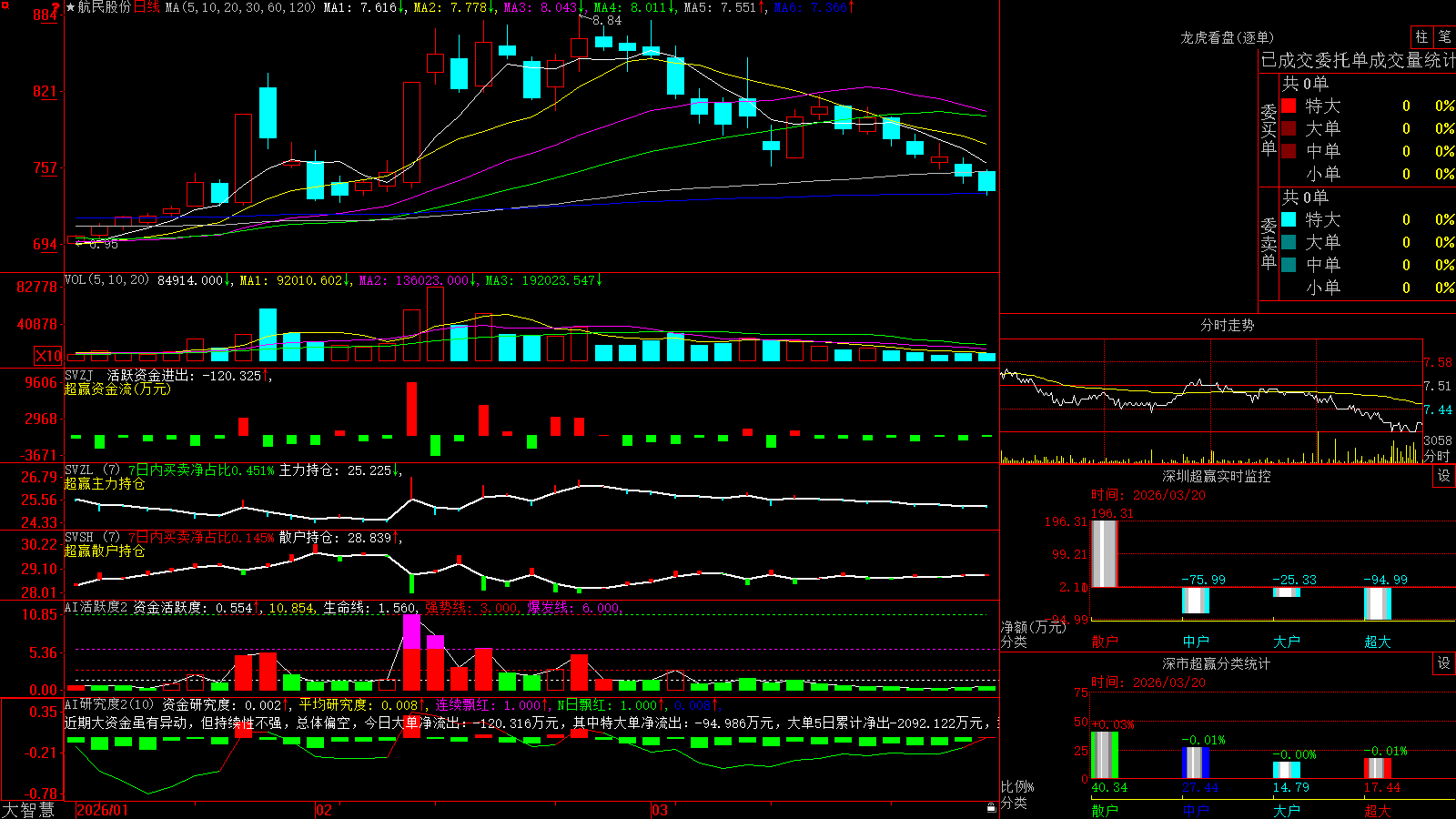Click the lock icon on the timeline

coord(991,807)
